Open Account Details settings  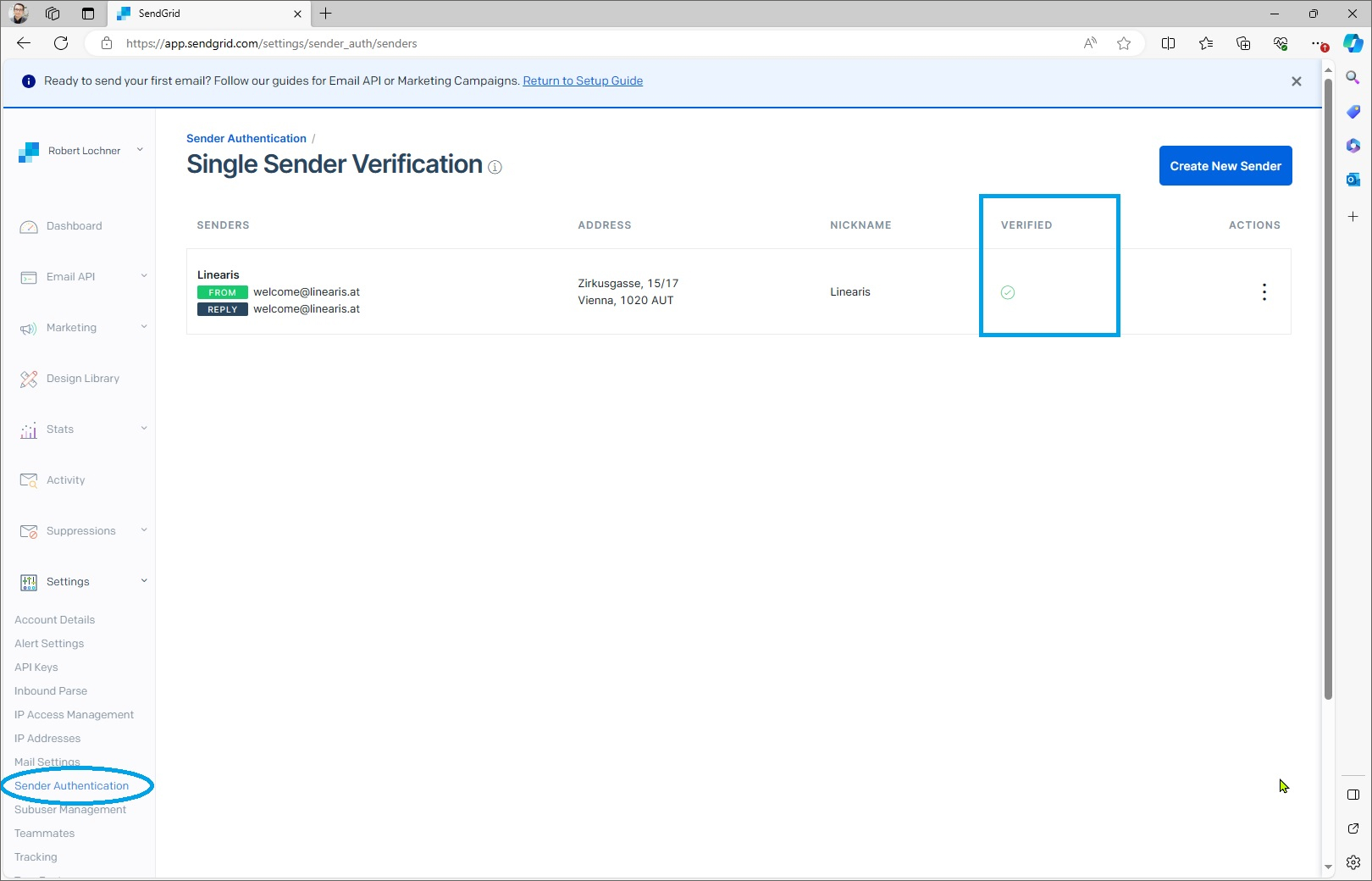point(54,620)
